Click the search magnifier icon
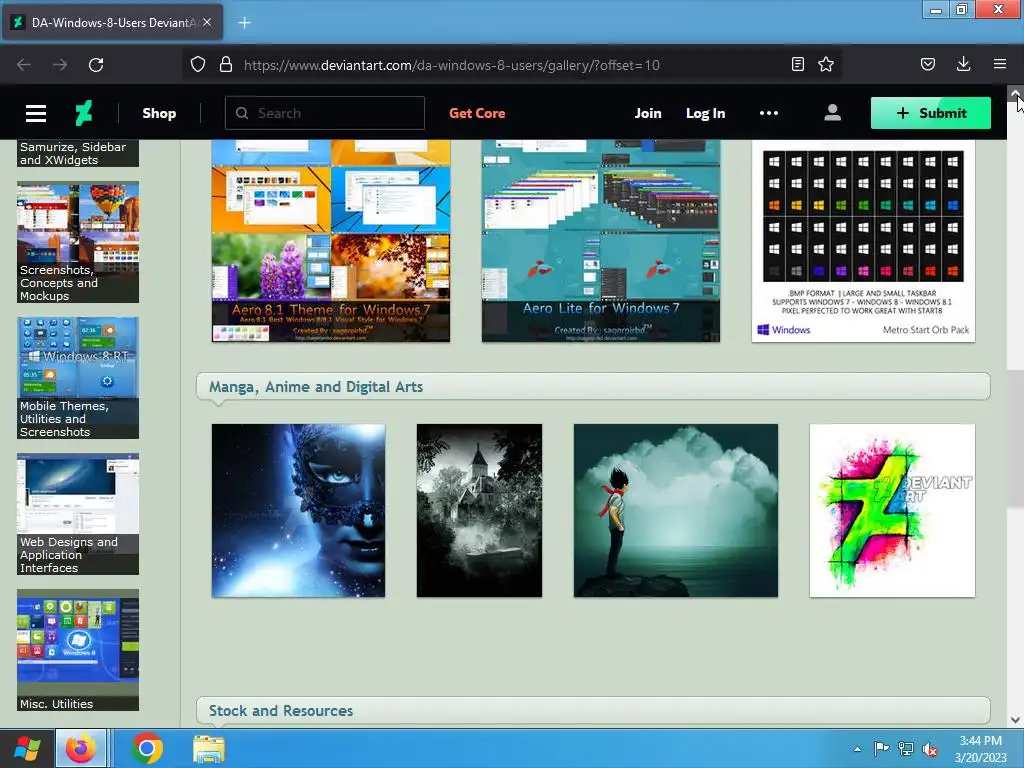This screenshot has height=768, width=1024. click(242, 113)
